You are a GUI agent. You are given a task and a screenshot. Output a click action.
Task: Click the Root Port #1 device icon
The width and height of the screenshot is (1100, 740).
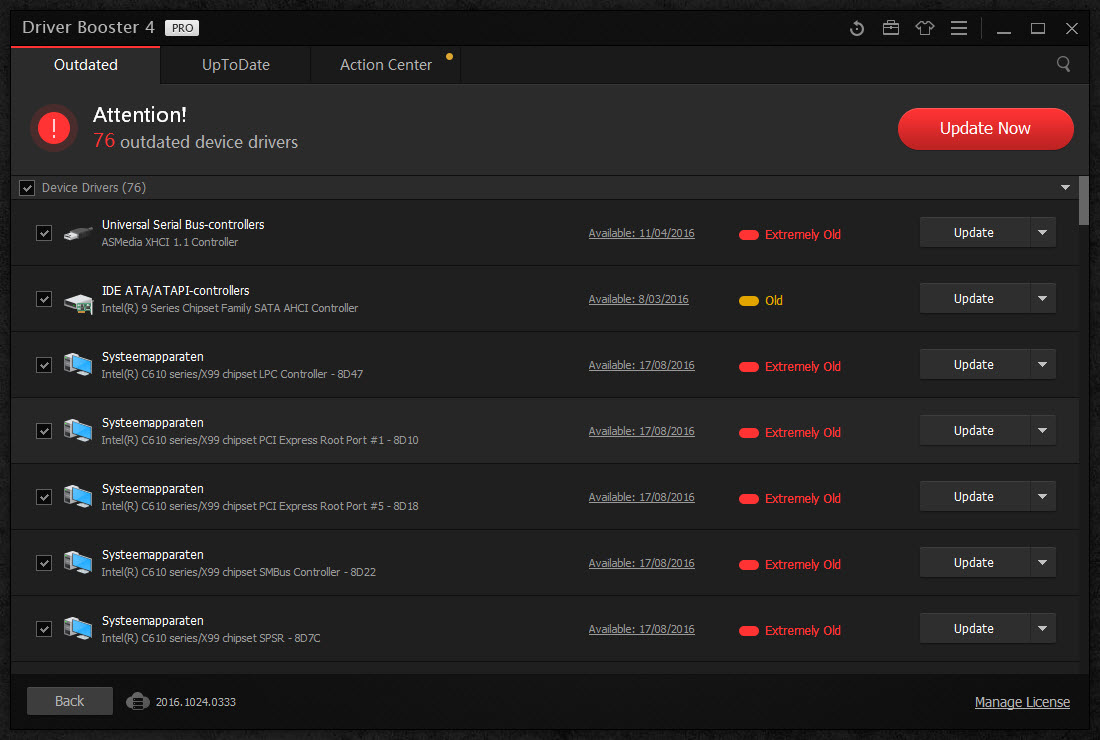(x=78, y=431)
